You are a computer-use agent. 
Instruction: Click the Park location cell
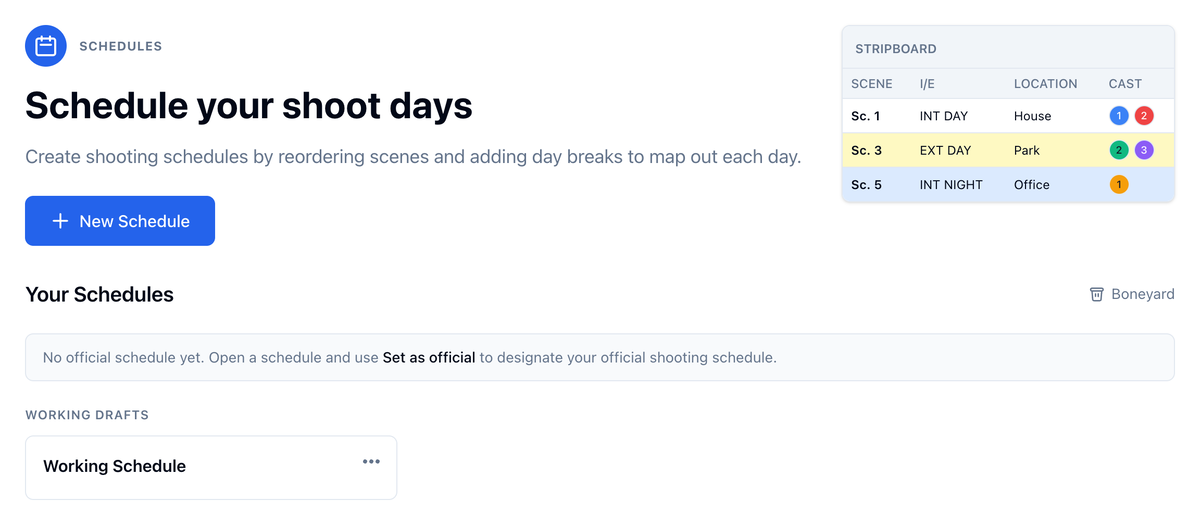[1027, 150]
